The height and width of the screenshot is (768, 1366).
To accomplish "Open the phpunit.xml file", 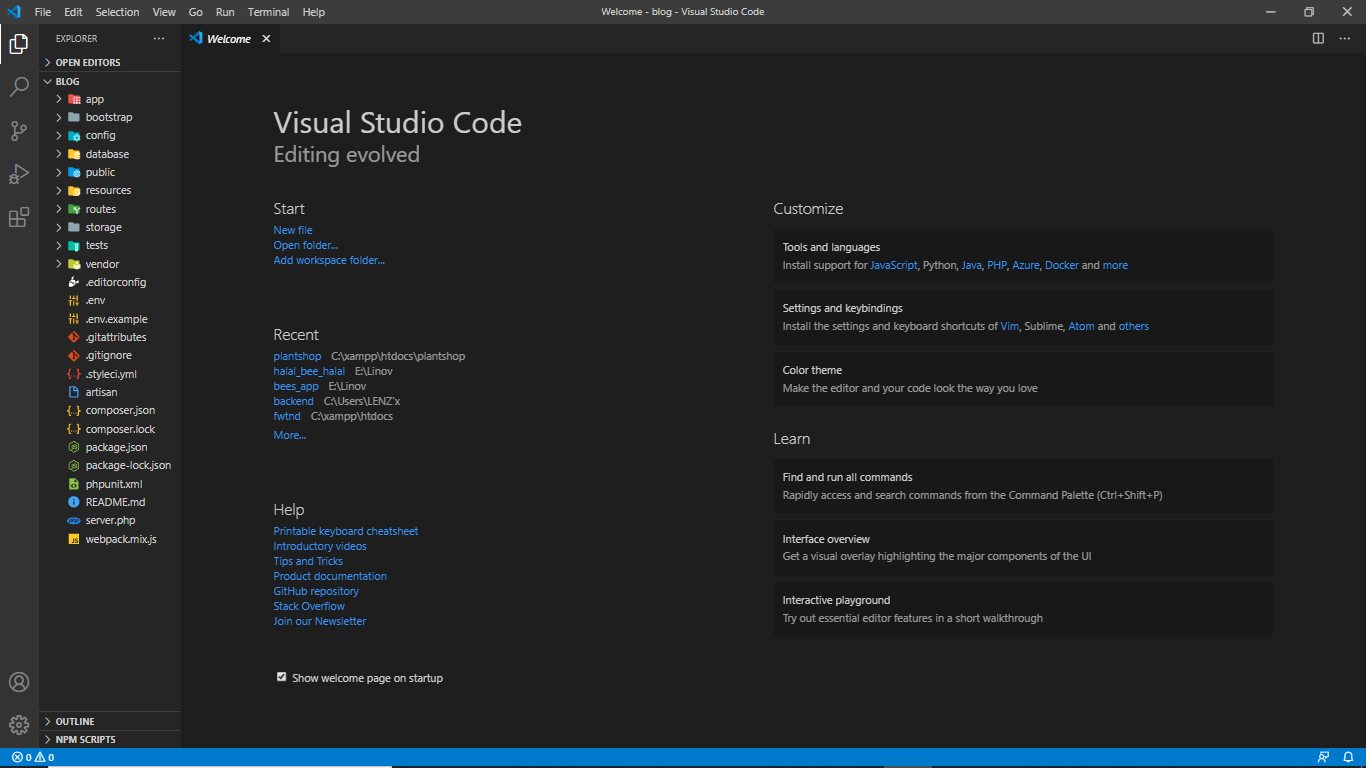I will pyautogui.click(x=114, y=484).
